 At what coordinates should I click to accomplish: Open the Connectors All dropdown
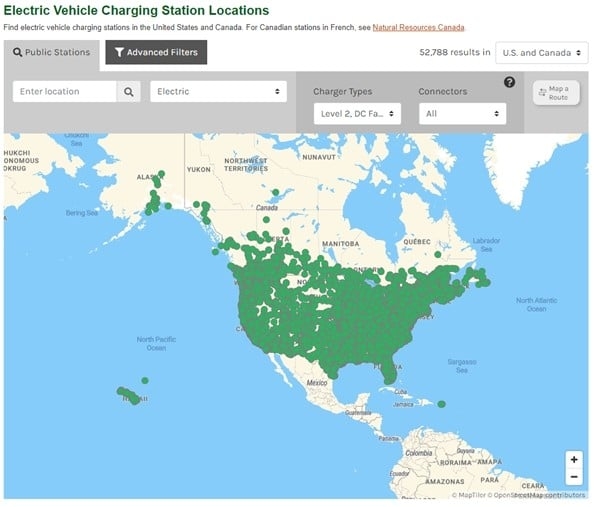click(x=462, y=114)
